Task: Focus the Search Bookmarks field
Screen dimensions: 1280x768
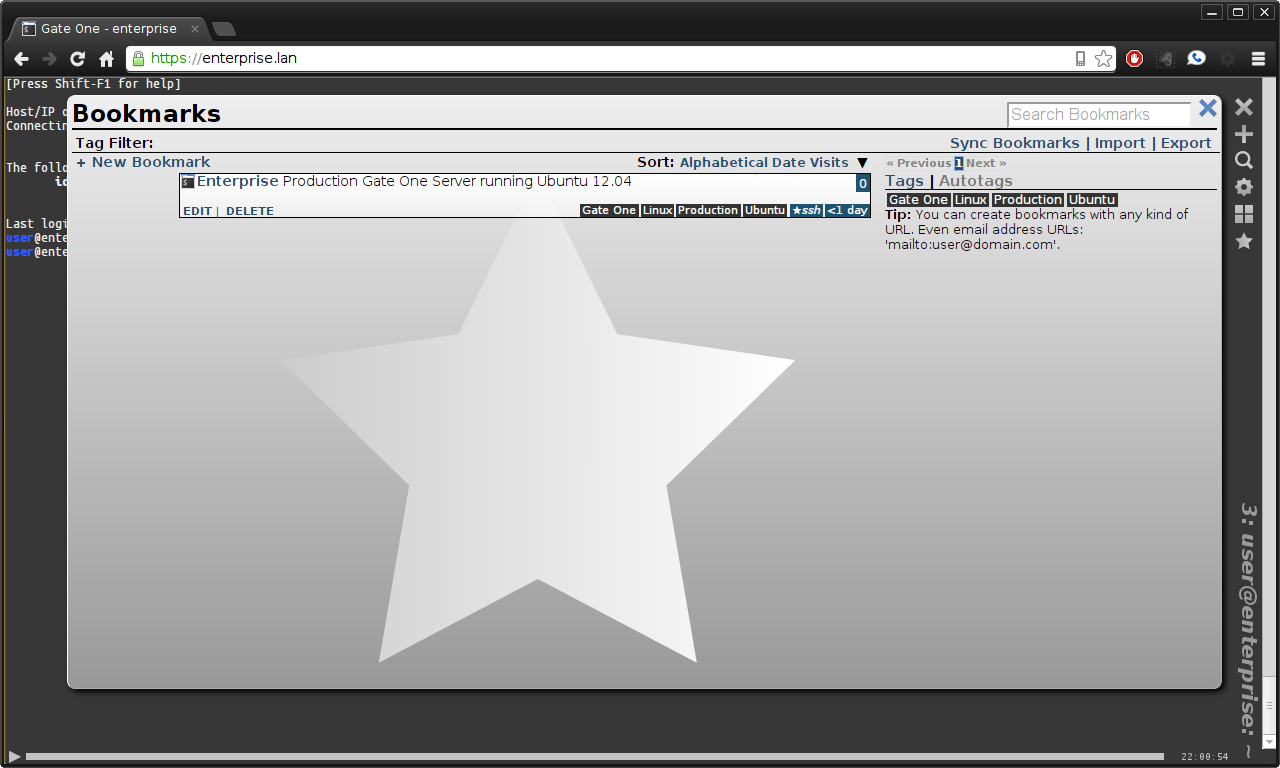Action: (x=1097, y=114)
